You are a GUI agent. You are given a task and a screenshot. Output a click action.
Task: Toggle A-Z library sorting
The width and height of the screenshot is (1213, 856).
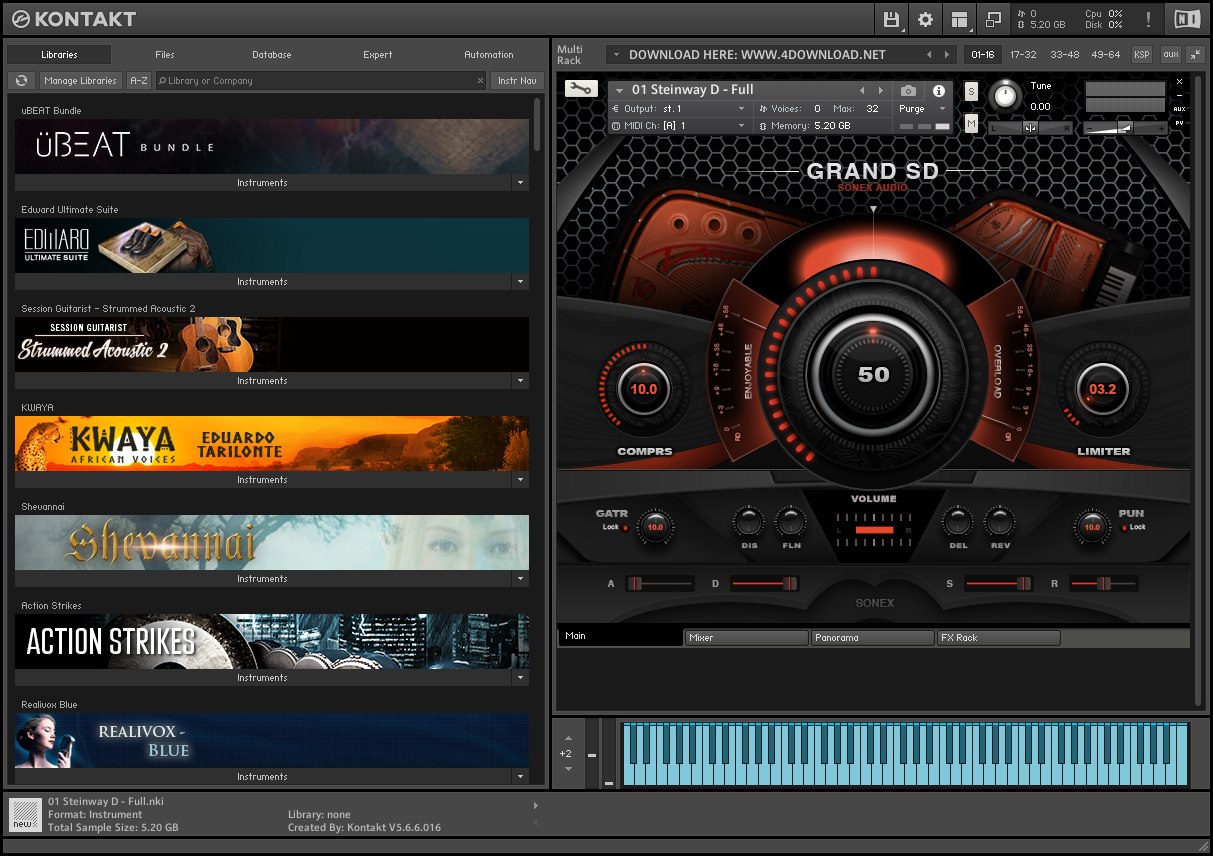pos(139,80)
